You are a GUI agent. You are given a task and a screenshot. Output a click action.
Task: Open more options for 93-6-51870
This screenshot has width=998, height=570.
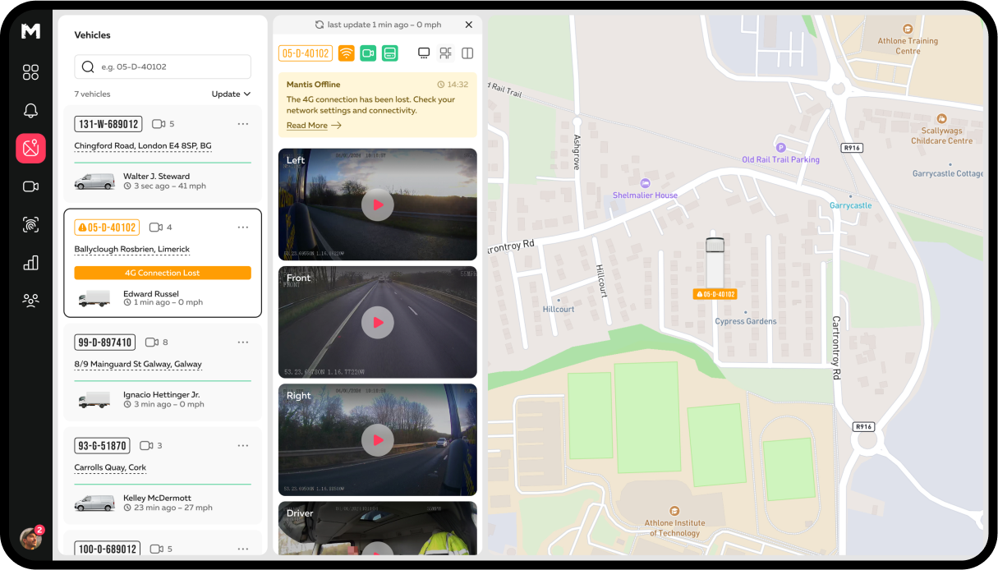pos(242,445)
